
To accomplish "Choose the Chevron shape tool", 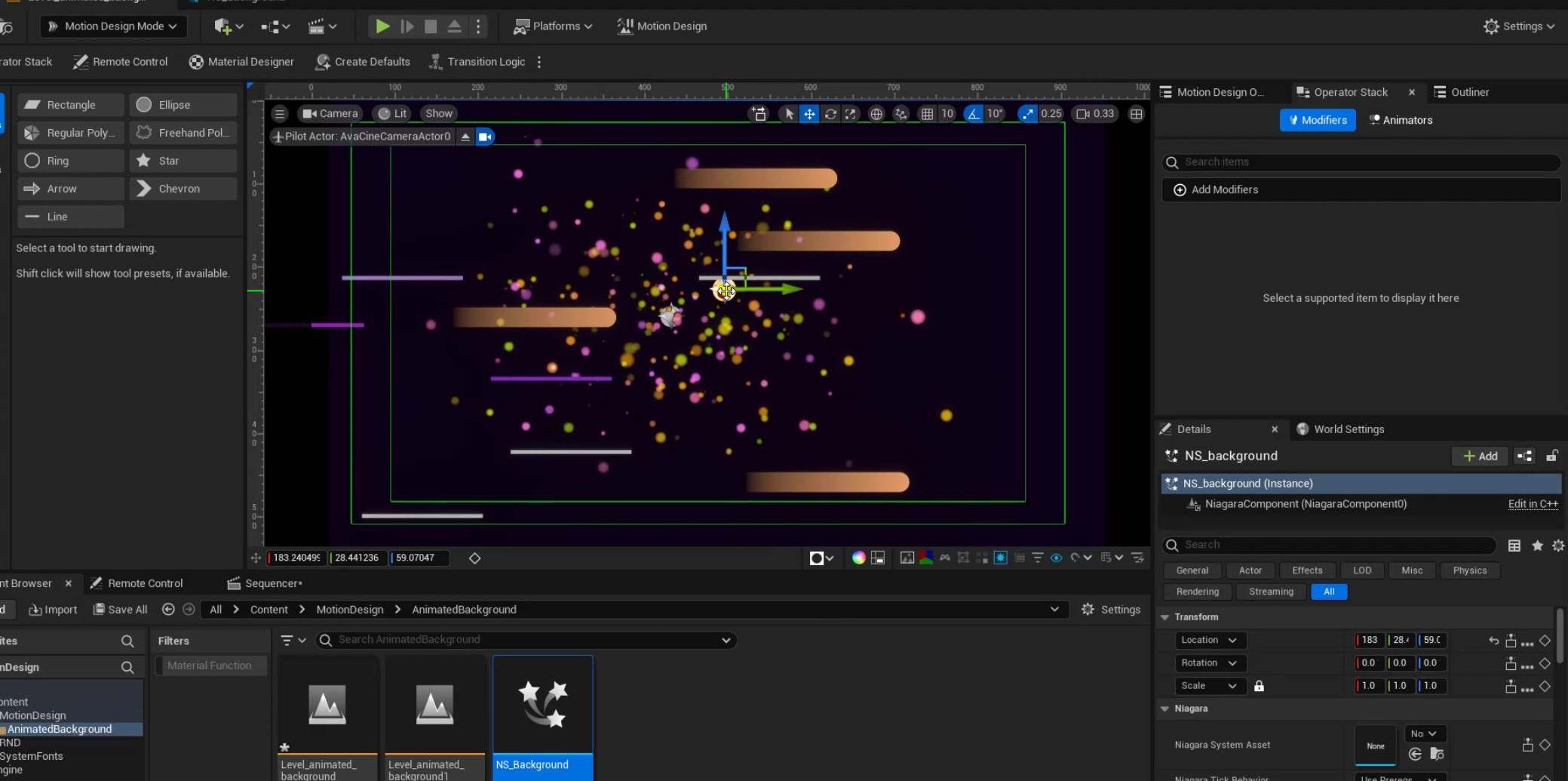I will pyautogui.click(x=183, y=189).
